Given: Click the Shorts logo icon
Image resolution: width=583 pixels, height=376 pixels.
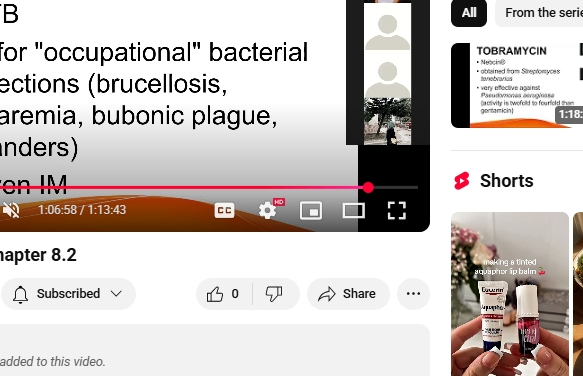Looking at the screenshot, I should click(462, 181).
